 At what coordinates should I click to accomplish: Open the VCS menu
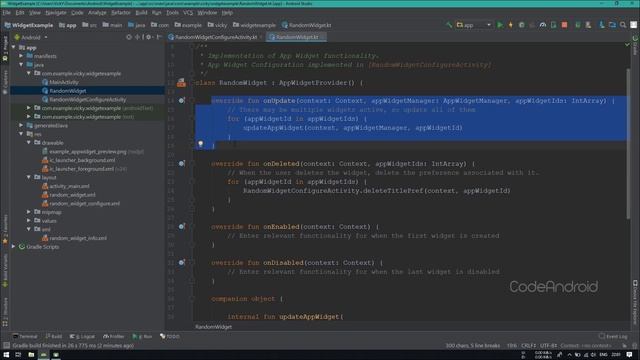coord(188,13)
